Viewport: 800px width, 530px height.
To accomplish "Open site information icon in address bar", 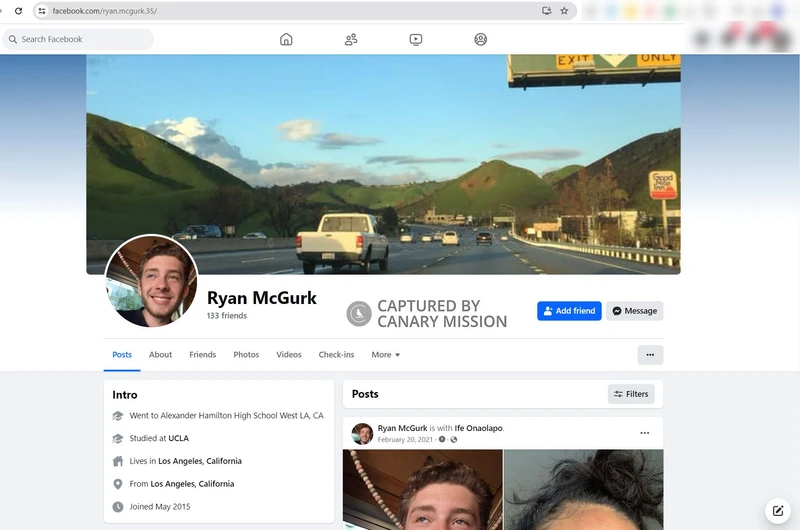I will click(42, 11).
